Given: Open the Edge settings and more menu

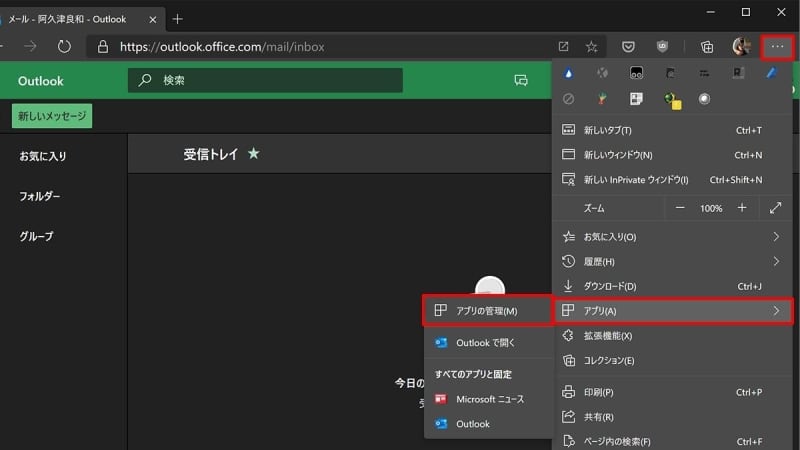Looking at the screenshot, I should coord(777,46).
